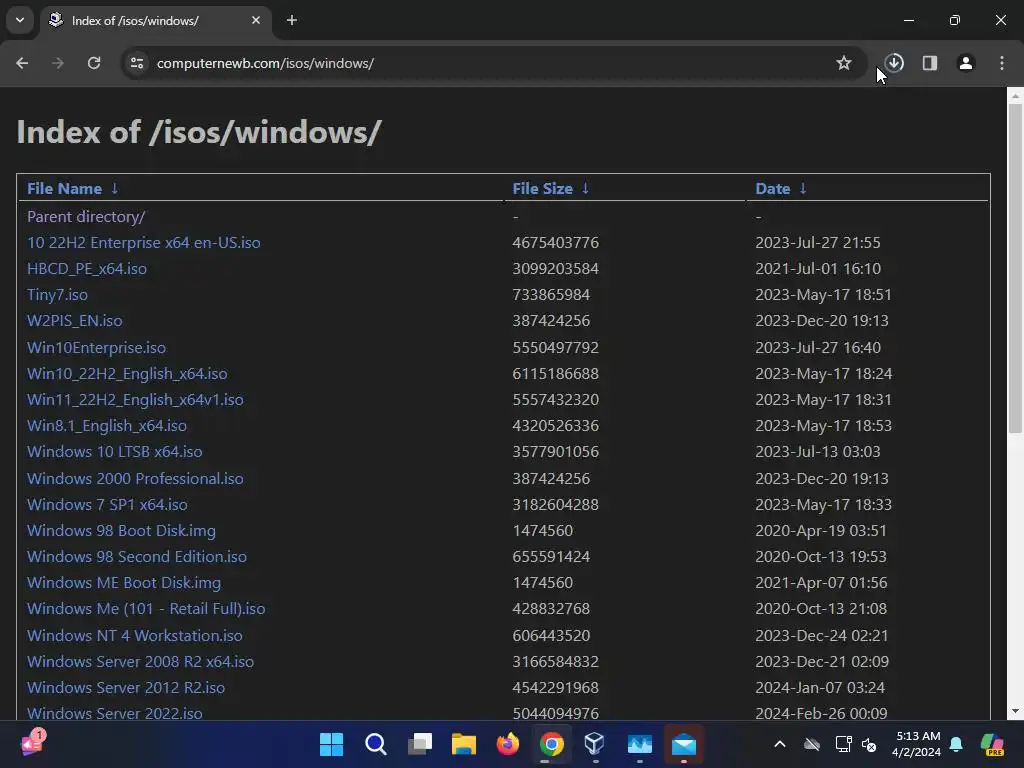
Task: Open the network tray icon
Action: click(x=843, y=744)
